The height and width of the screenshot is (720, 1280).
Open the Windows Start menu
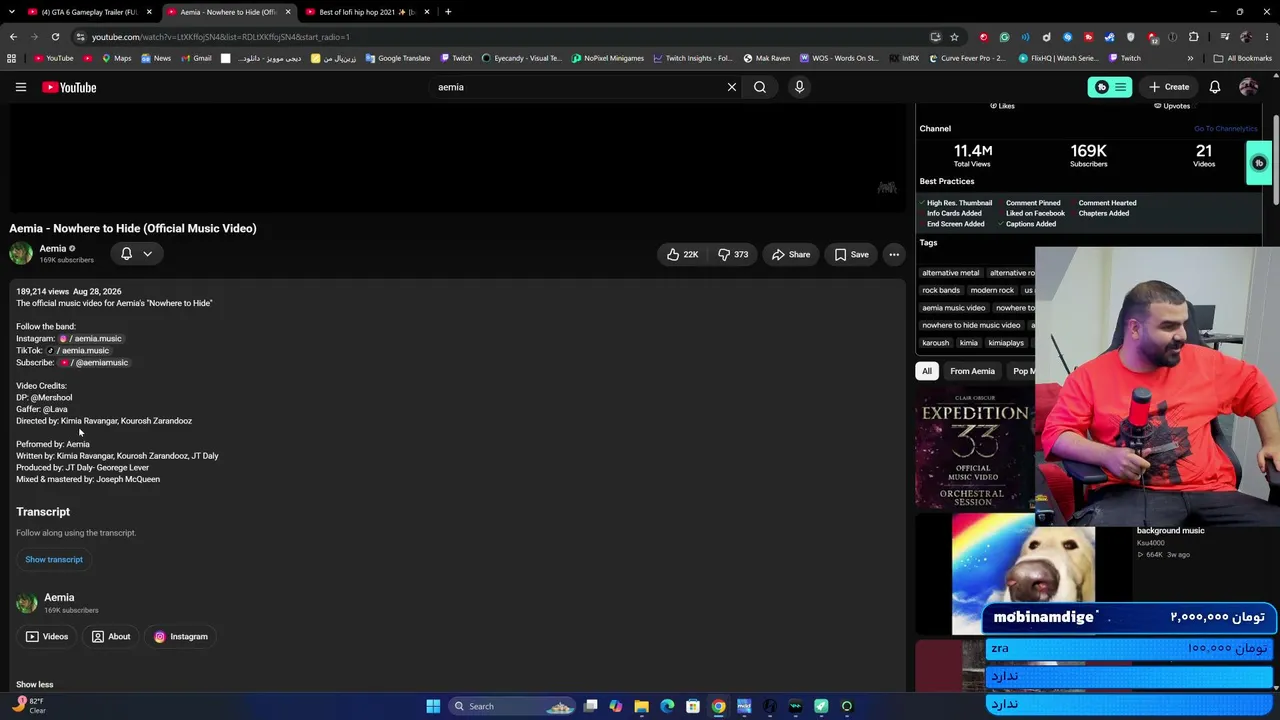[433, 706]
